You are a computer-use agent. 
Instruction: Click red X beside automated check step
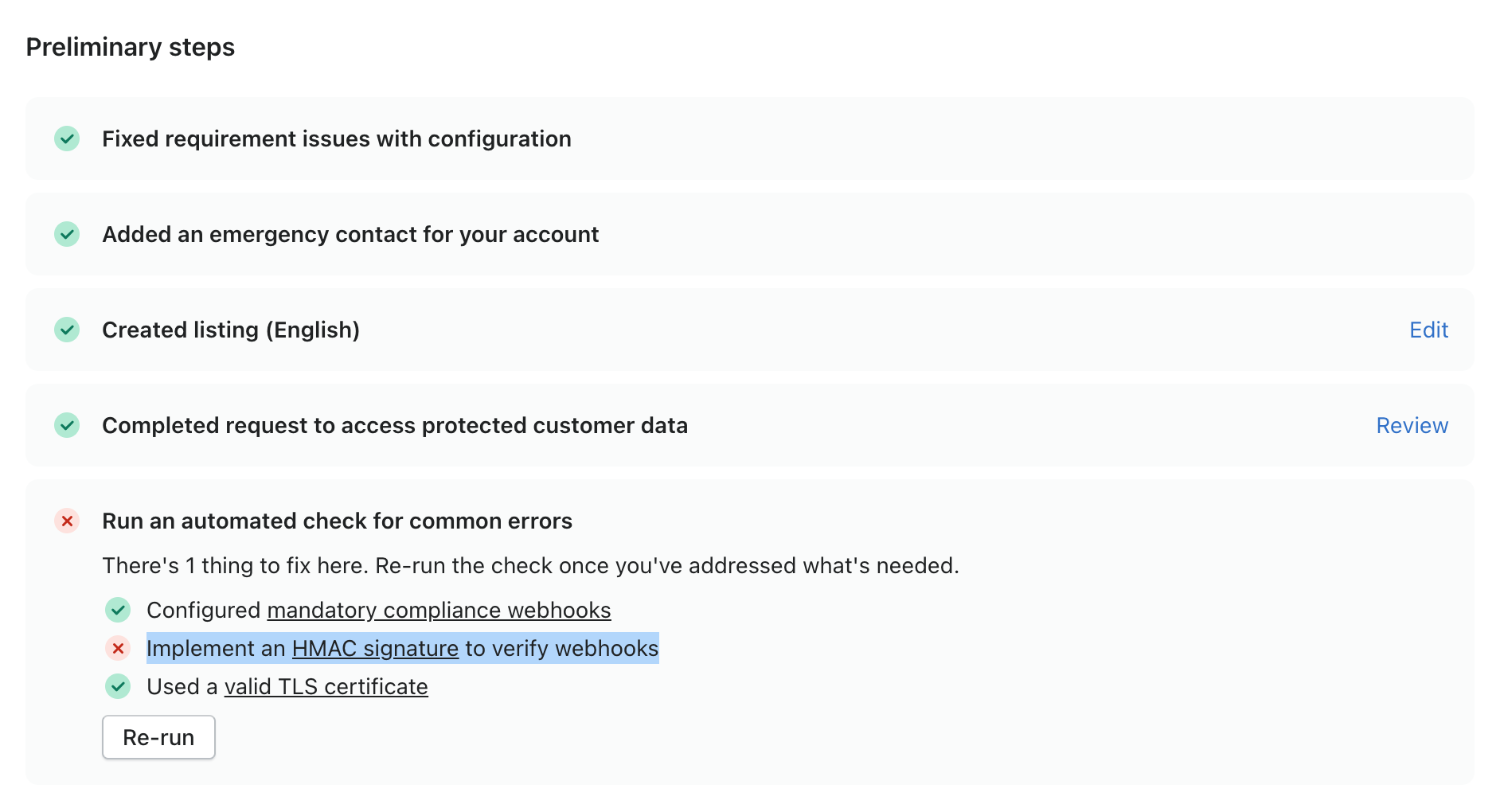(x=67, y=521)
